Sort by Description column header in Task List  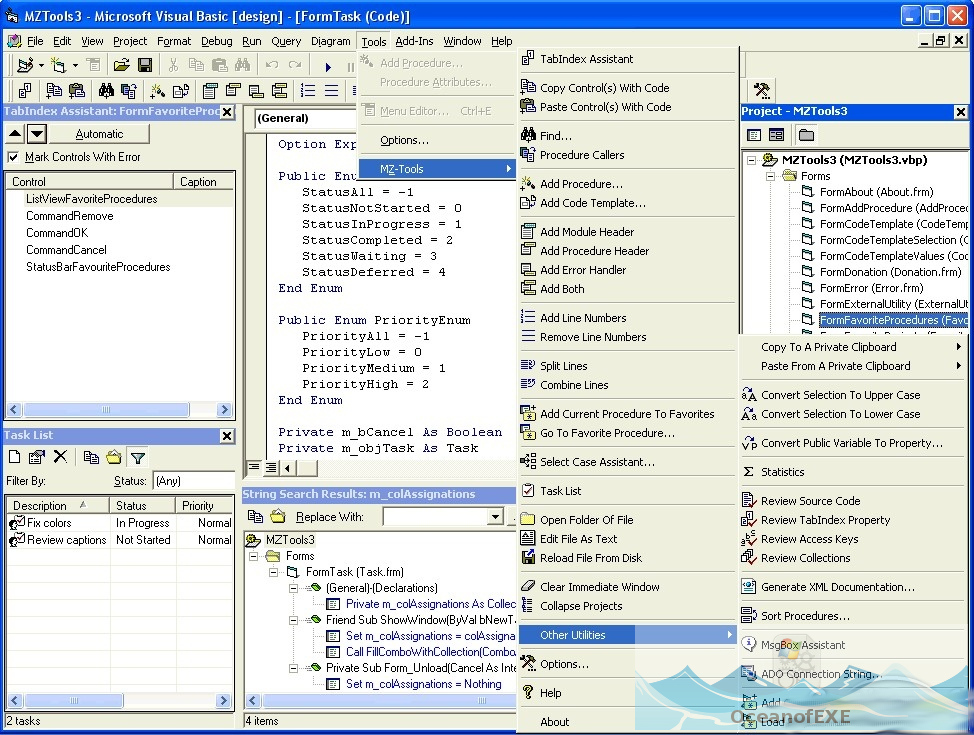click(x=58, y=505)
